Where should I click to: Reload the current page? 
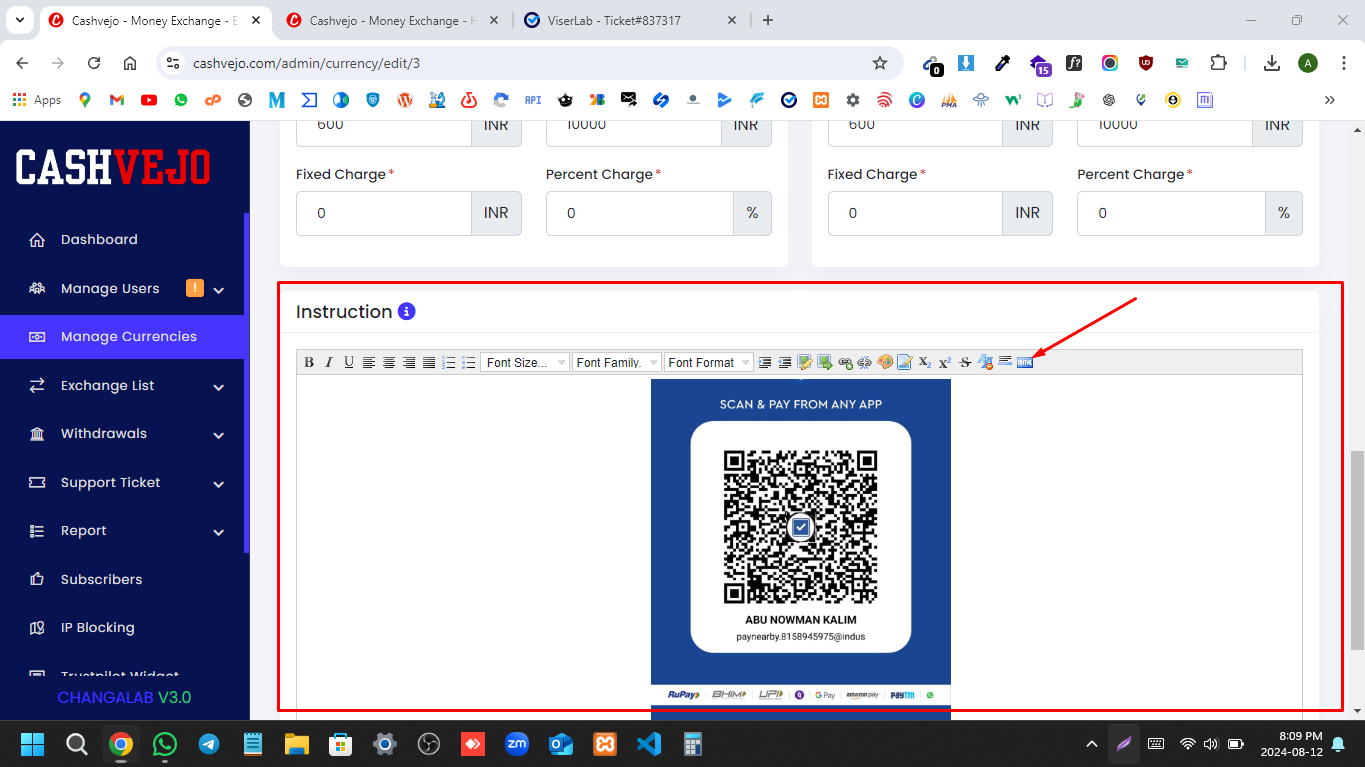94,63
